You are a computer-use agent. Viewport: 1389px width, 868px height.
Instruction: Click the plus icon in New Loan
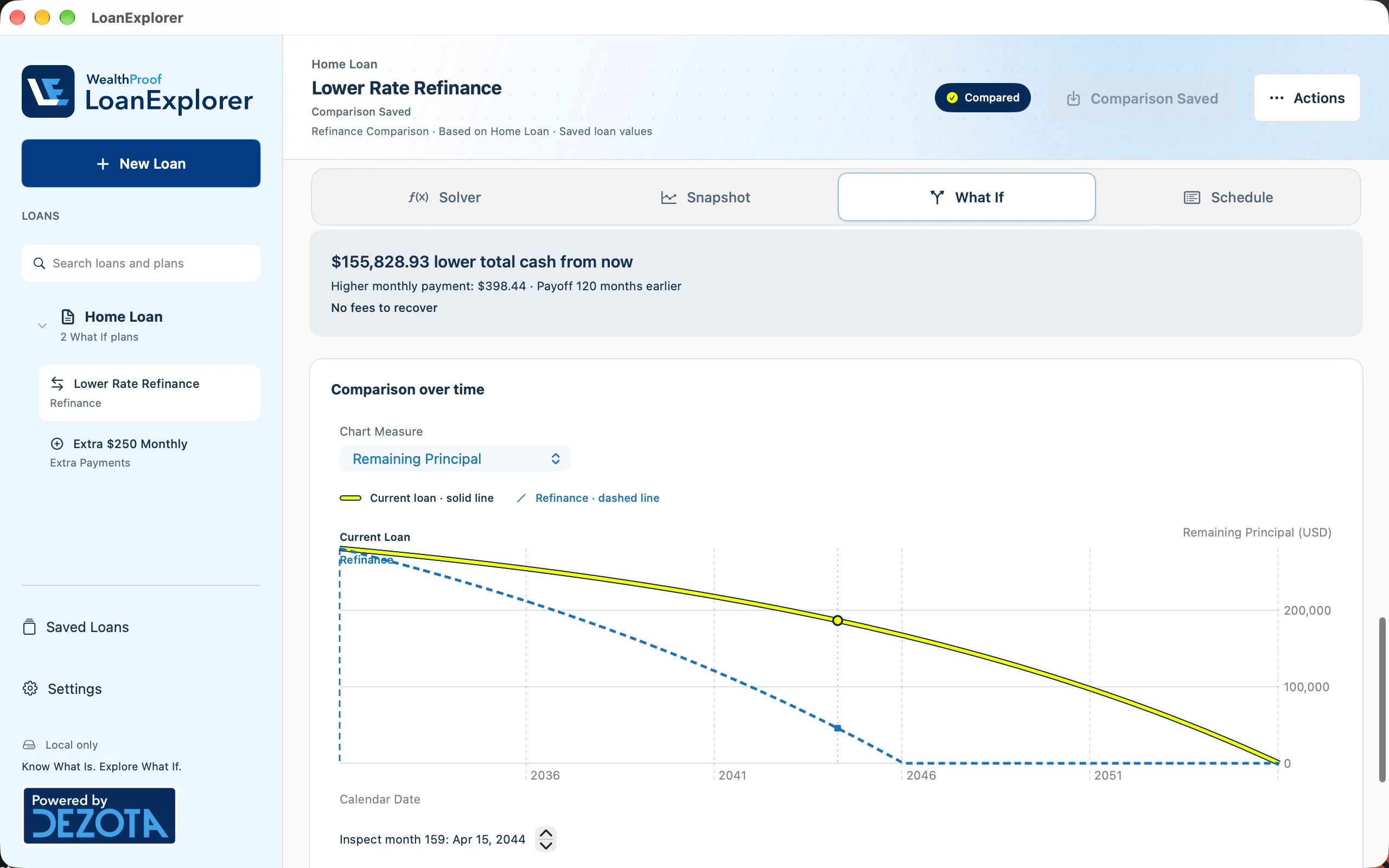[103, 164]
